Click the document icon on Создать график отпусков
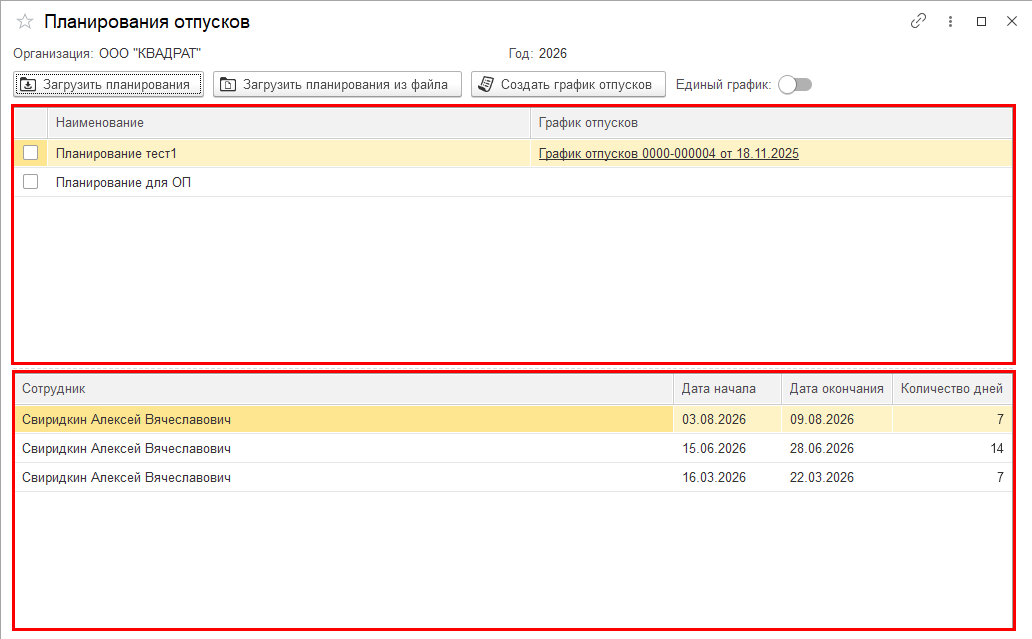 486,85
